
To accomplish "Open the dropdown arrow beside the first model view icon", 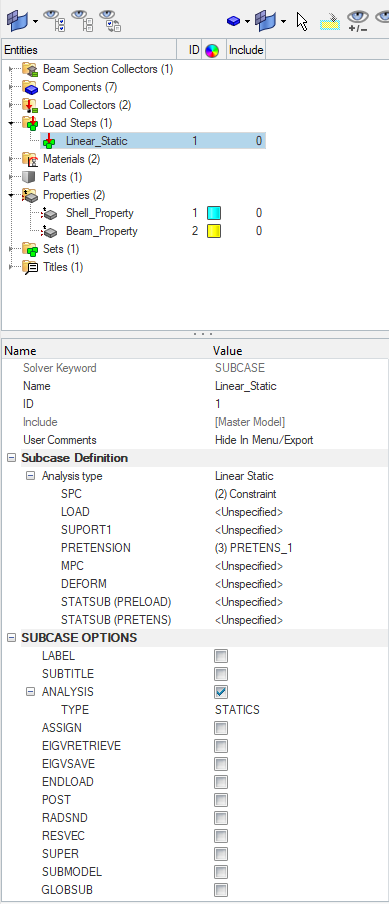I will (x=36, y=21).
